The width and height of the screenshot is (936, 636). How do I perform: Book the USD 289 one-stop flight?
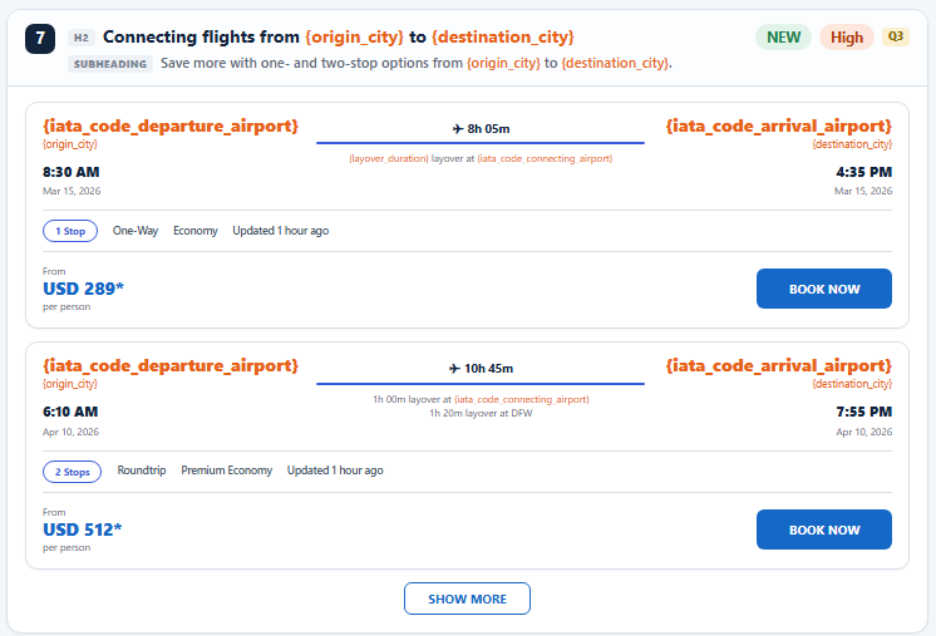point(824,289)
